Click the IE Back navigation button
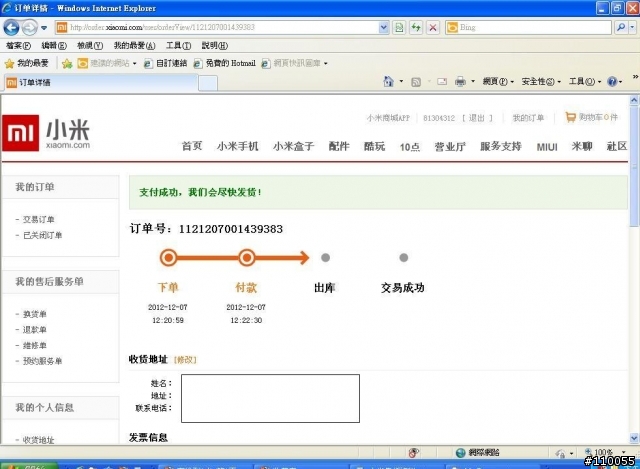 [11, 28]
